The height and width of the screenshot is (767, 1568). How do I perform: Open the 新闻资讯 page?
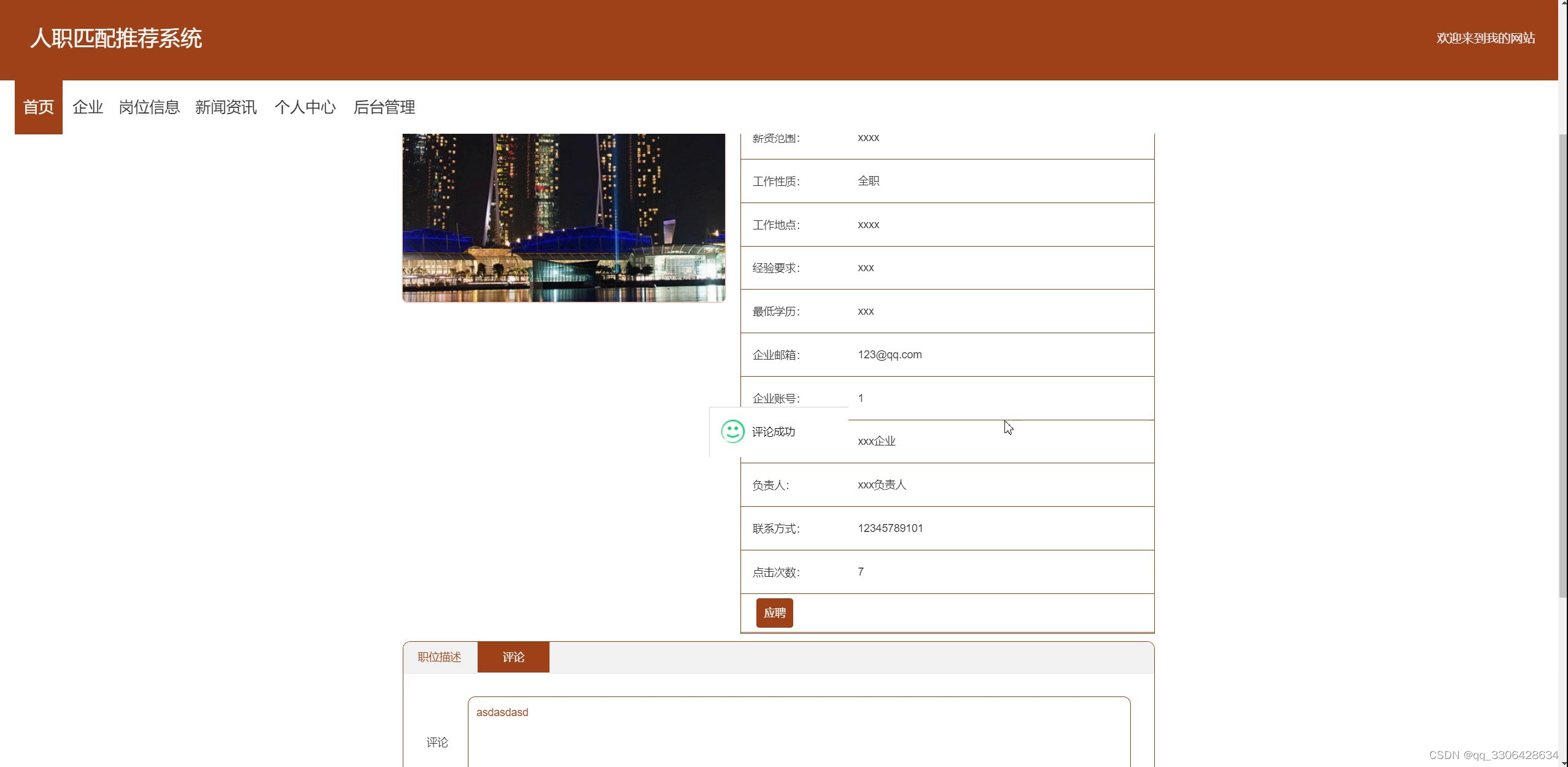click(225, 107)
